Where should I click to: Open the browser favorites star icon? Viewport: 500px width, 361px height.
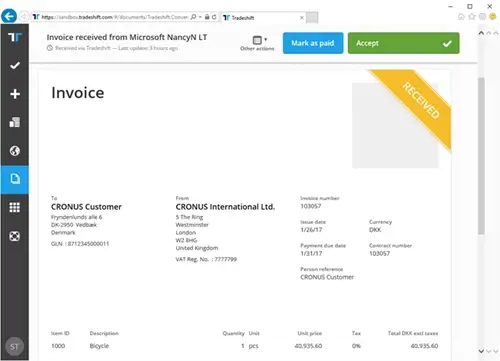[472, 17]
